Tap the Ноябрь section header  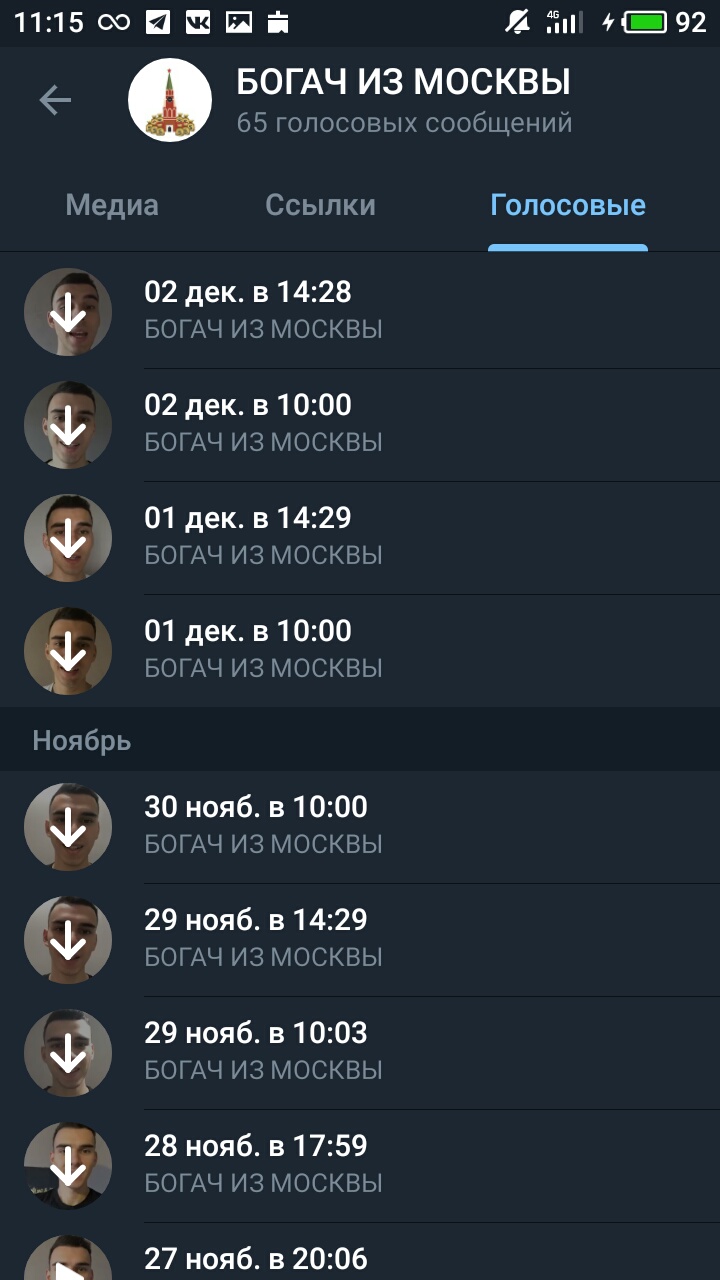(x=82, y=741)
